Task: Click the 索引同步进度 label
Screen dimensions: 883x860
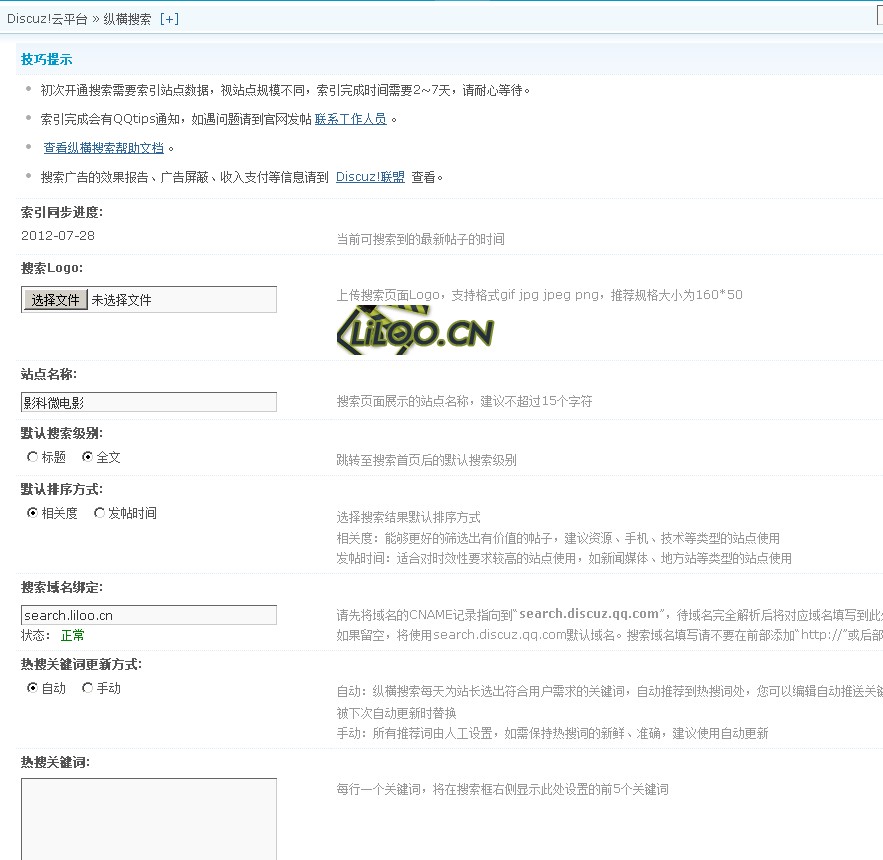Action: 62,212
